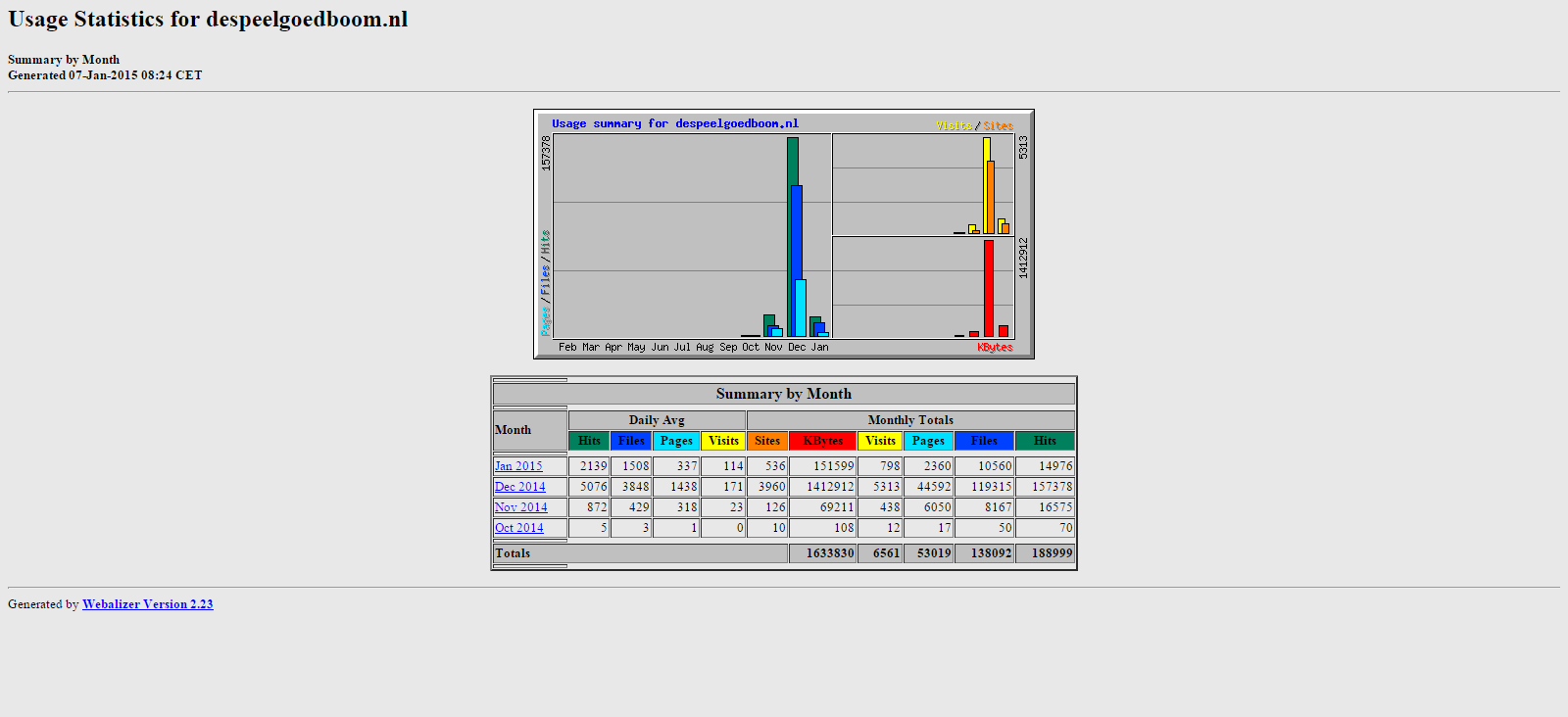Click the cyan Pages header under Monthly Totals
Viewport: 1568px width, 717px height.
(928, 441)
